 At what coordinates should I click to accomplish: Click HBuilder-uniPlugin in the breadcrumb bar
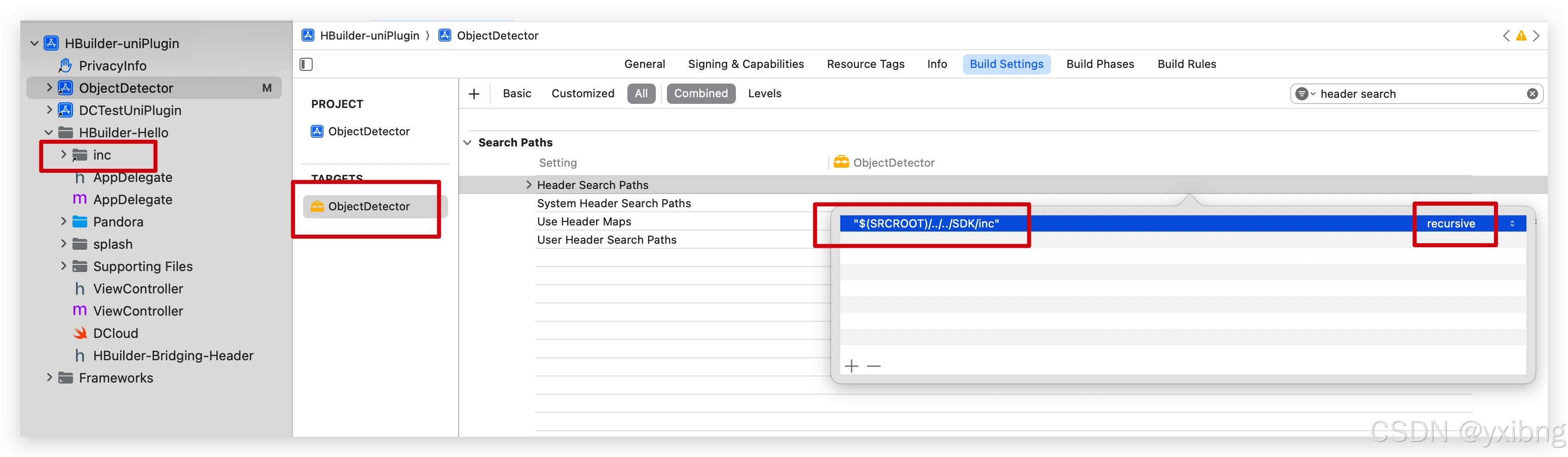tap(369, 35)
